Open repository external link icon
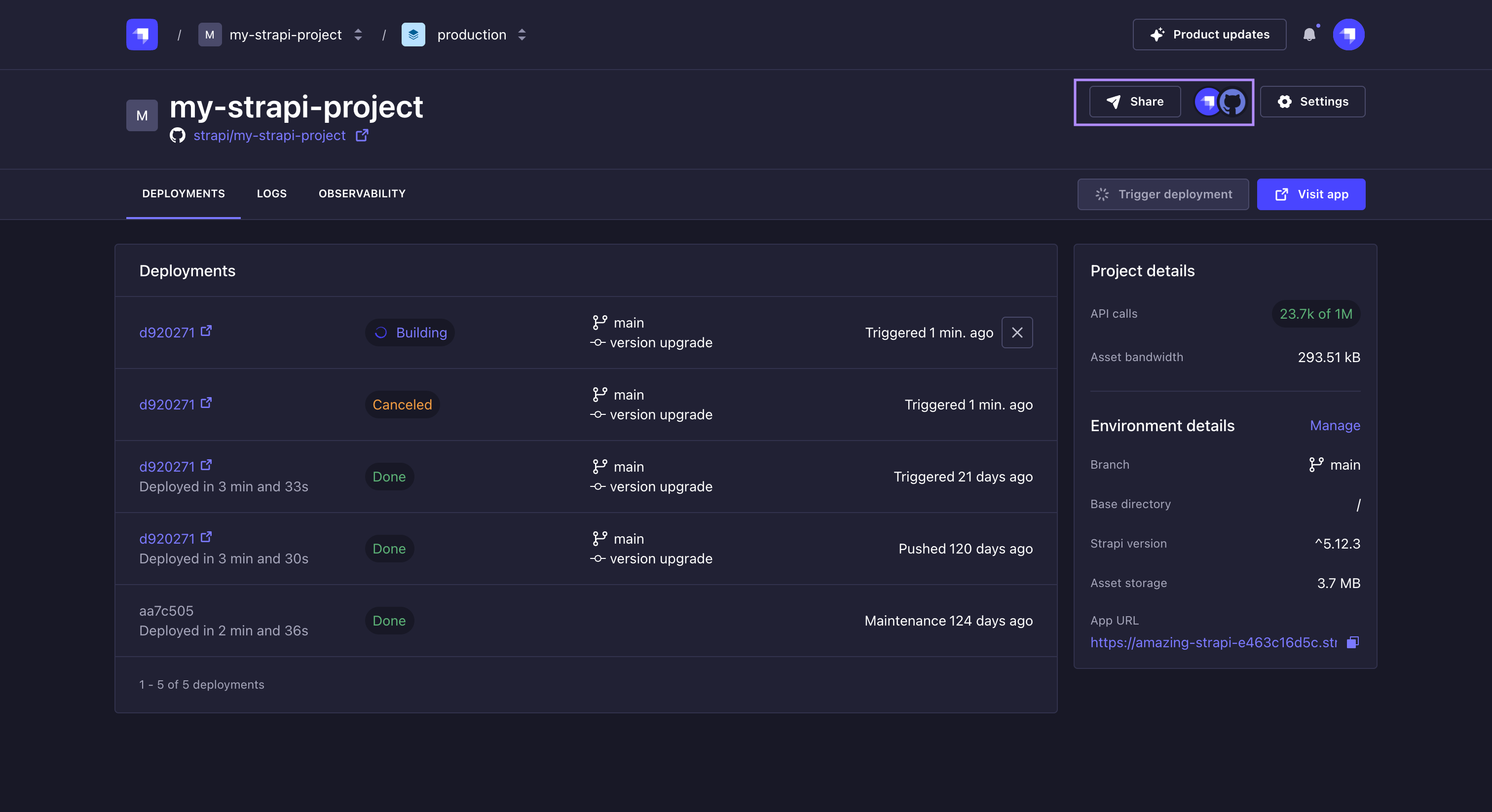The height and width of the screenshot is (812, 1492). pyautogui.click(x=362, y=136)
